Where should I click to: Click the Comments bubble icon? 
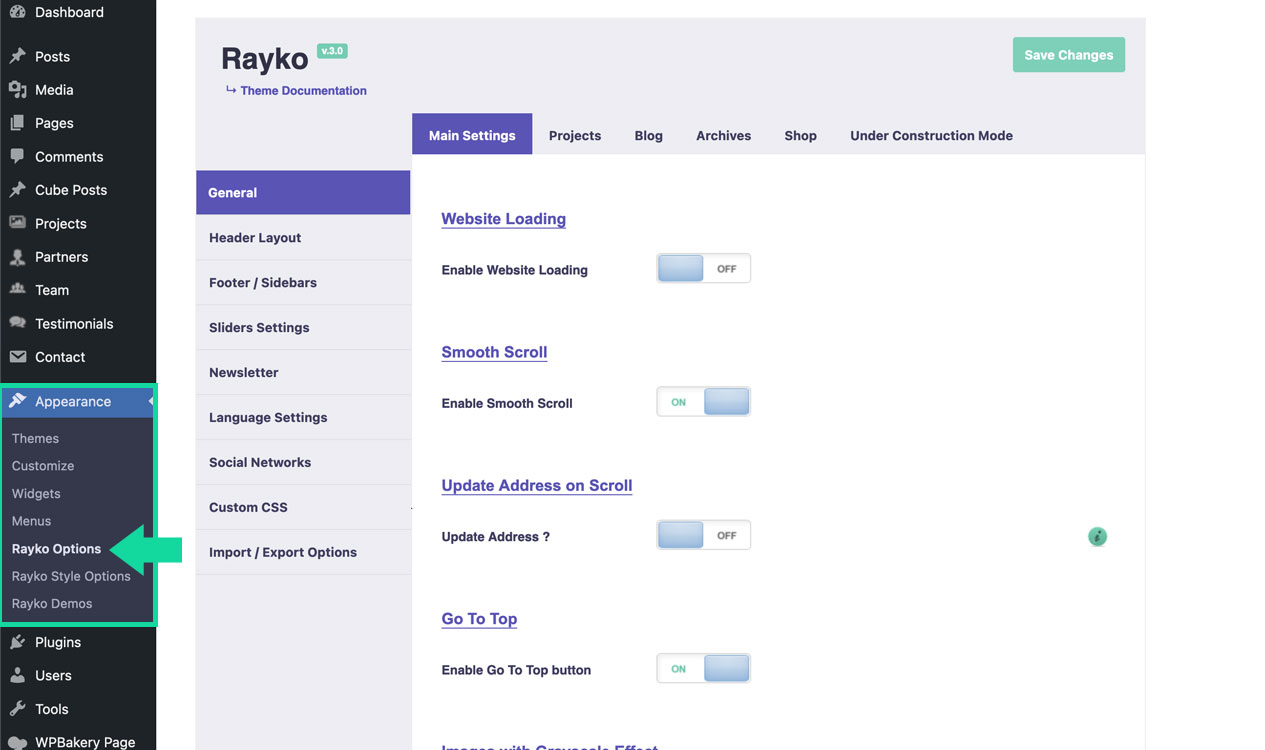(x=17, y=156)
